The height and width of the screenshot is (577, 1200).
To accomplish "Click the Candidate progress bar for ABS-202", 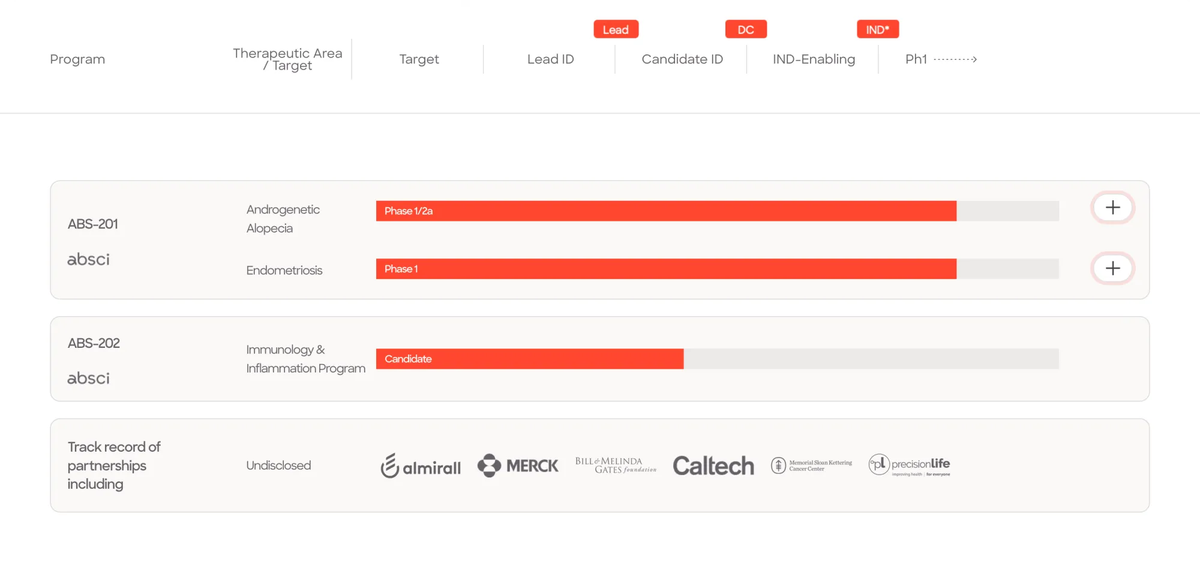I will [530, 359].
